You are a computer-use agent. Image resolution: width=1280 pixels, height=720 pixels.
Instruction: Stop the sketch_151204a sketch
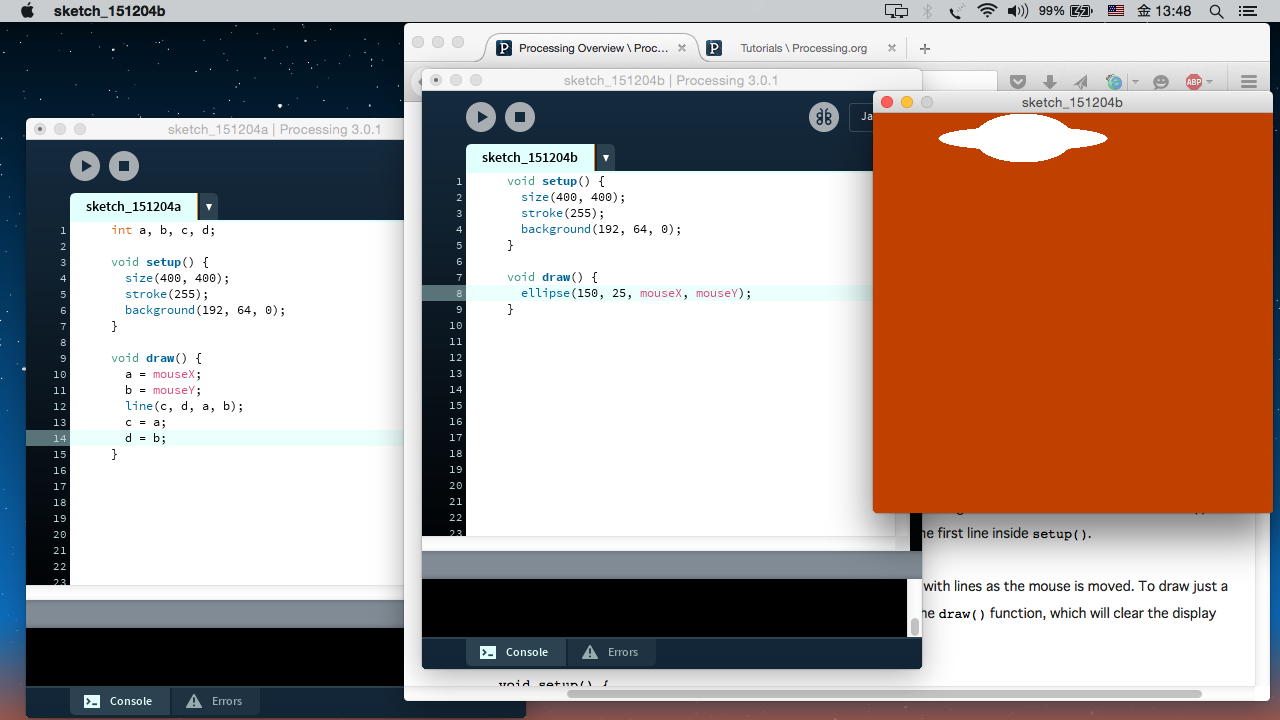[124, 166]
